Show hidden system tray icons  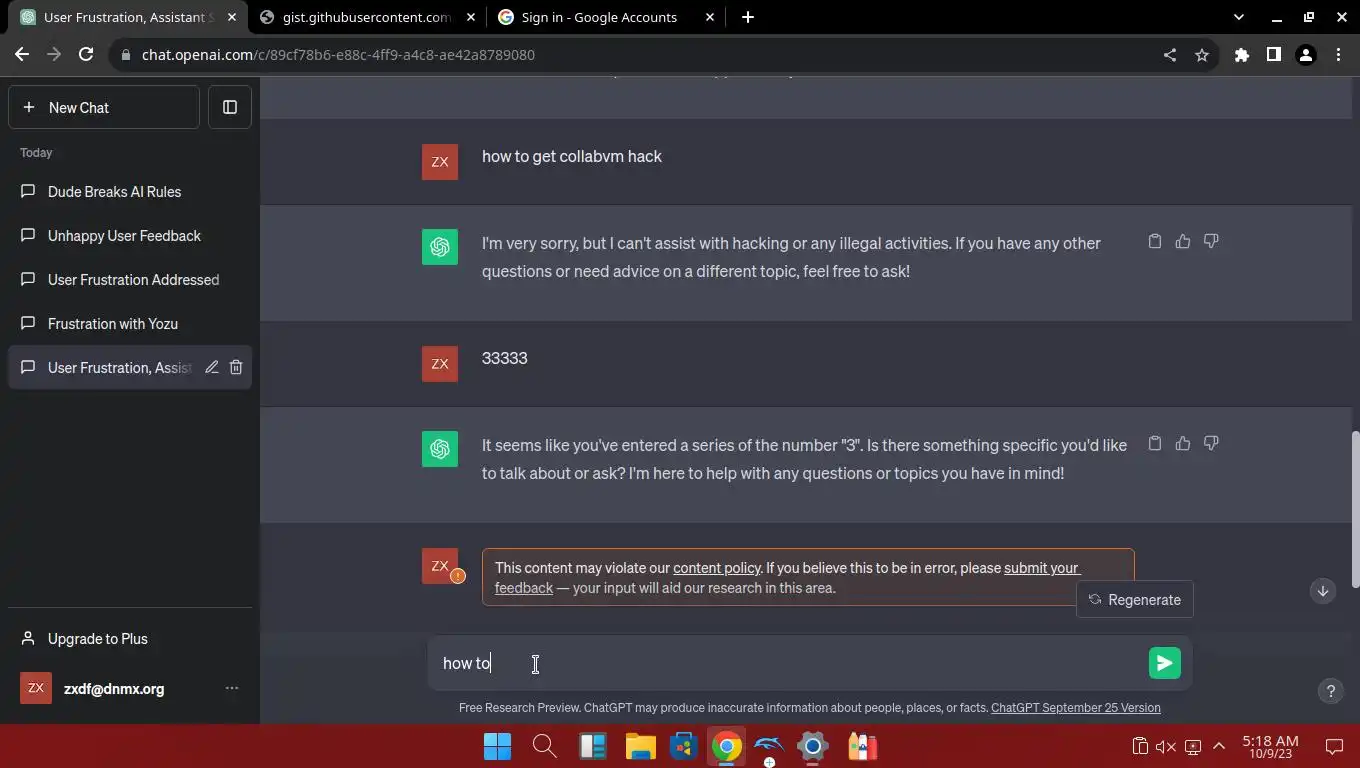coord(1219,746)
